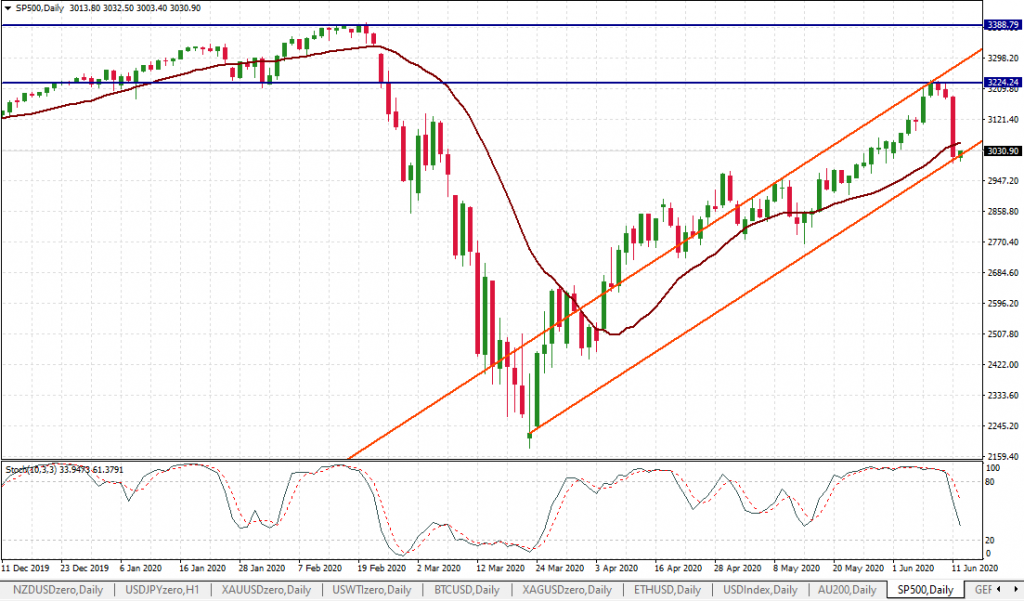The width and height of the screenshot is (1024, 601).
Task: Expand the chart's OHLC quick-view triangle
Action: point(8,8)
